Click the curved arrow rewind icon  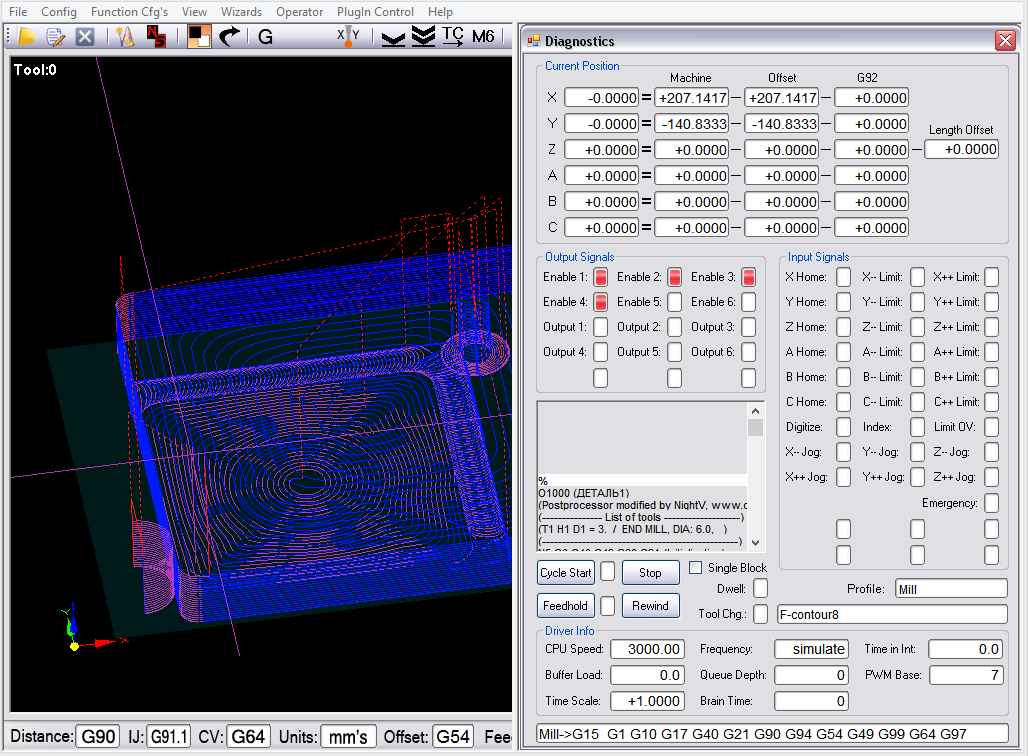pyautogui.click(x=230, y=37)
